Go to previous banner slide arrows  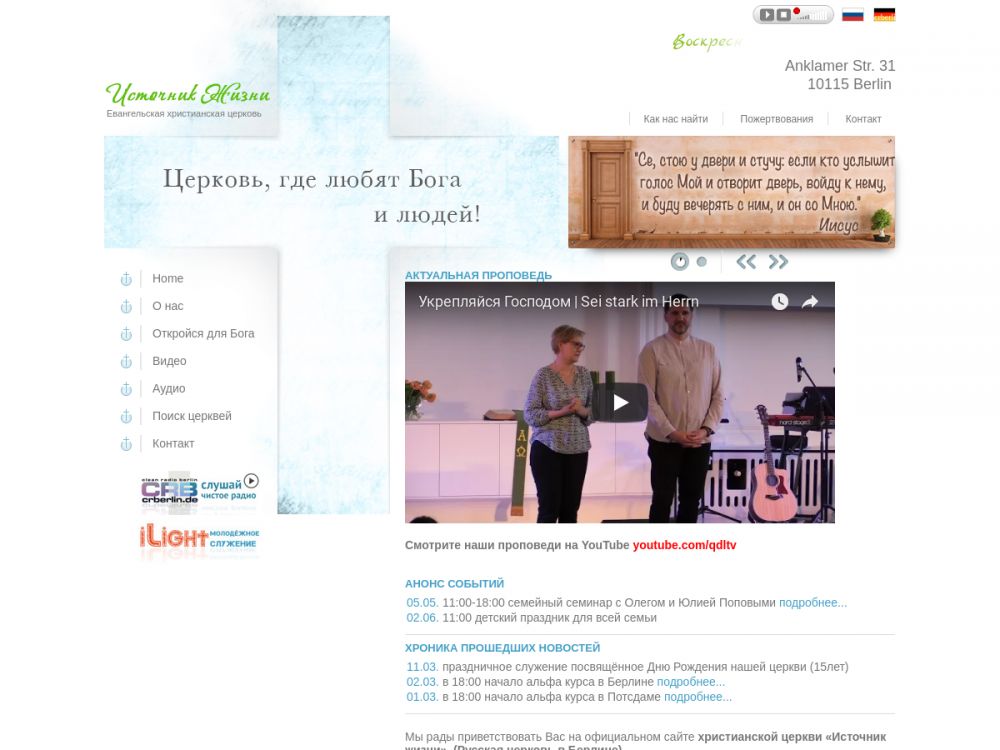tap(746, 262)
